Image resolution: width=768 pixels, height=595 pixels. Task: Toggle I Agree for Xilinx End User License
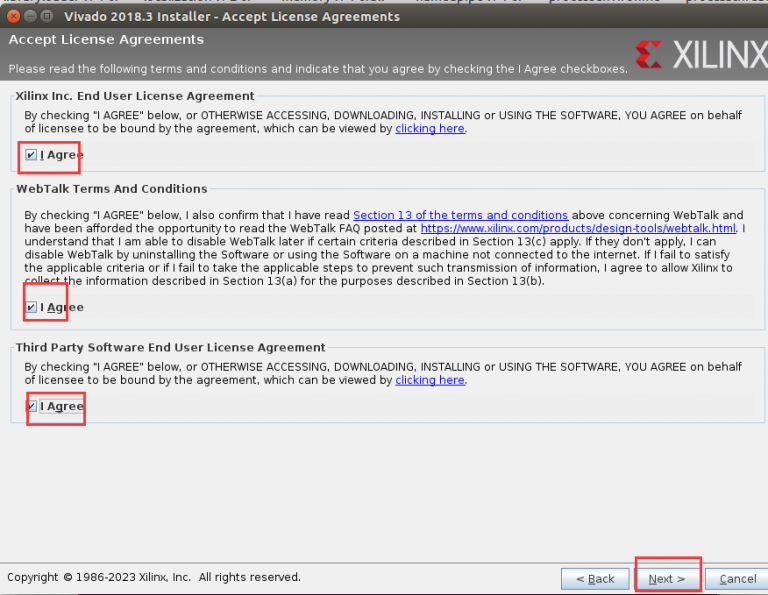32,155
